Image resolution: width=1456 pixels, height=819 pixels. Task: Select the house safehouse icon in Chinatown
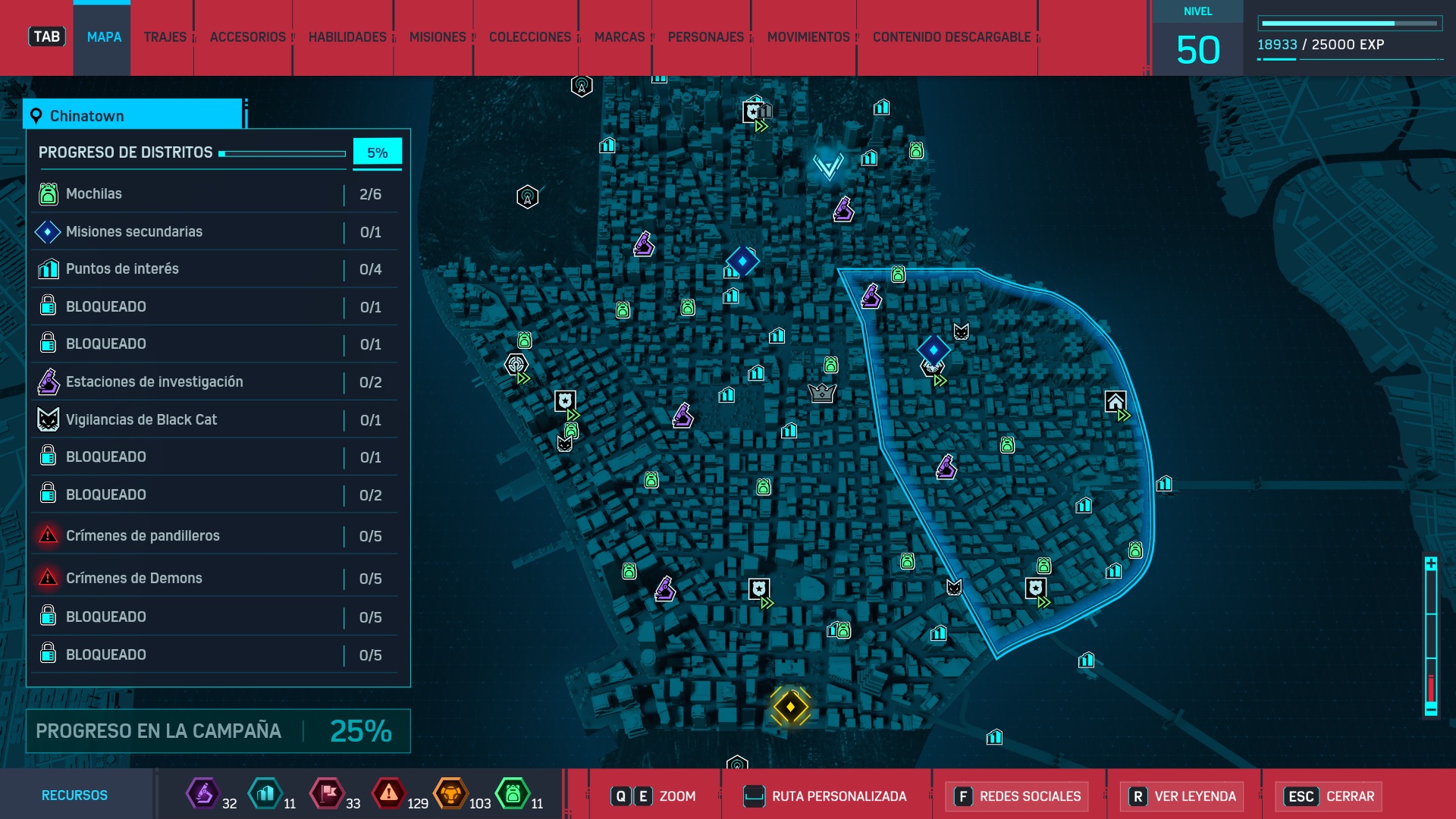(x=1115, y=401)
